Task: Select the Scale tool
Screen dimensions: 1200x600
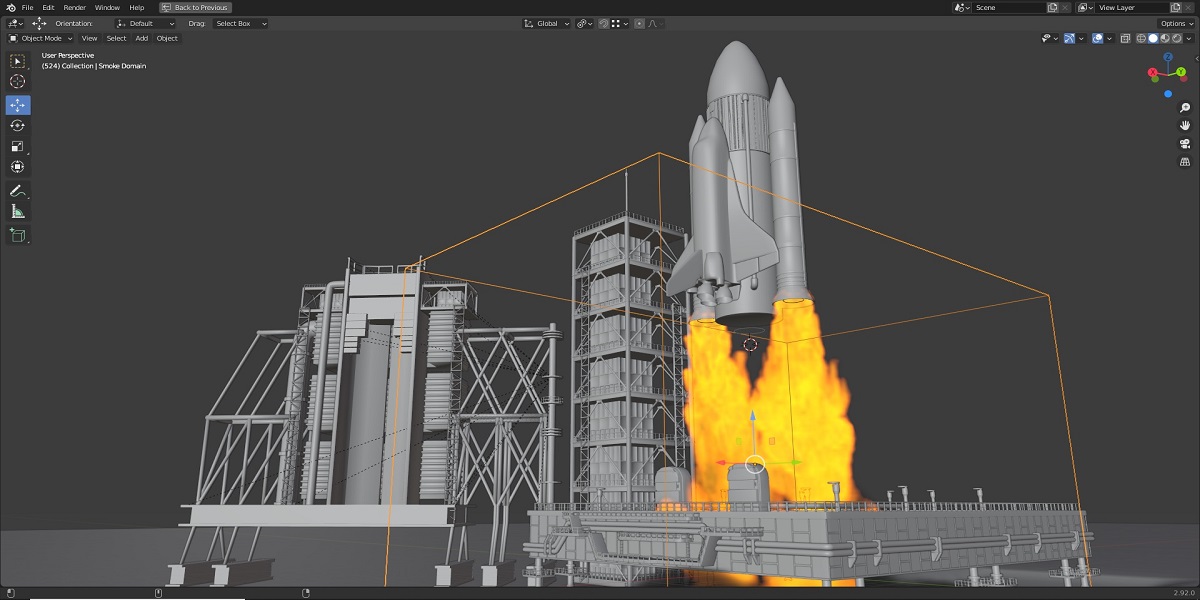Action: [20, 146]
